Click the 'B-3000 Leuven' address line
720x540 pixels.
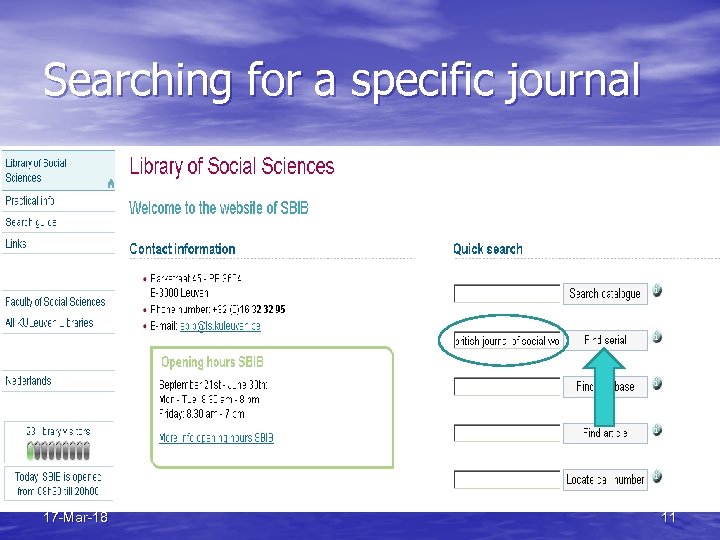[x=179, y=292]
